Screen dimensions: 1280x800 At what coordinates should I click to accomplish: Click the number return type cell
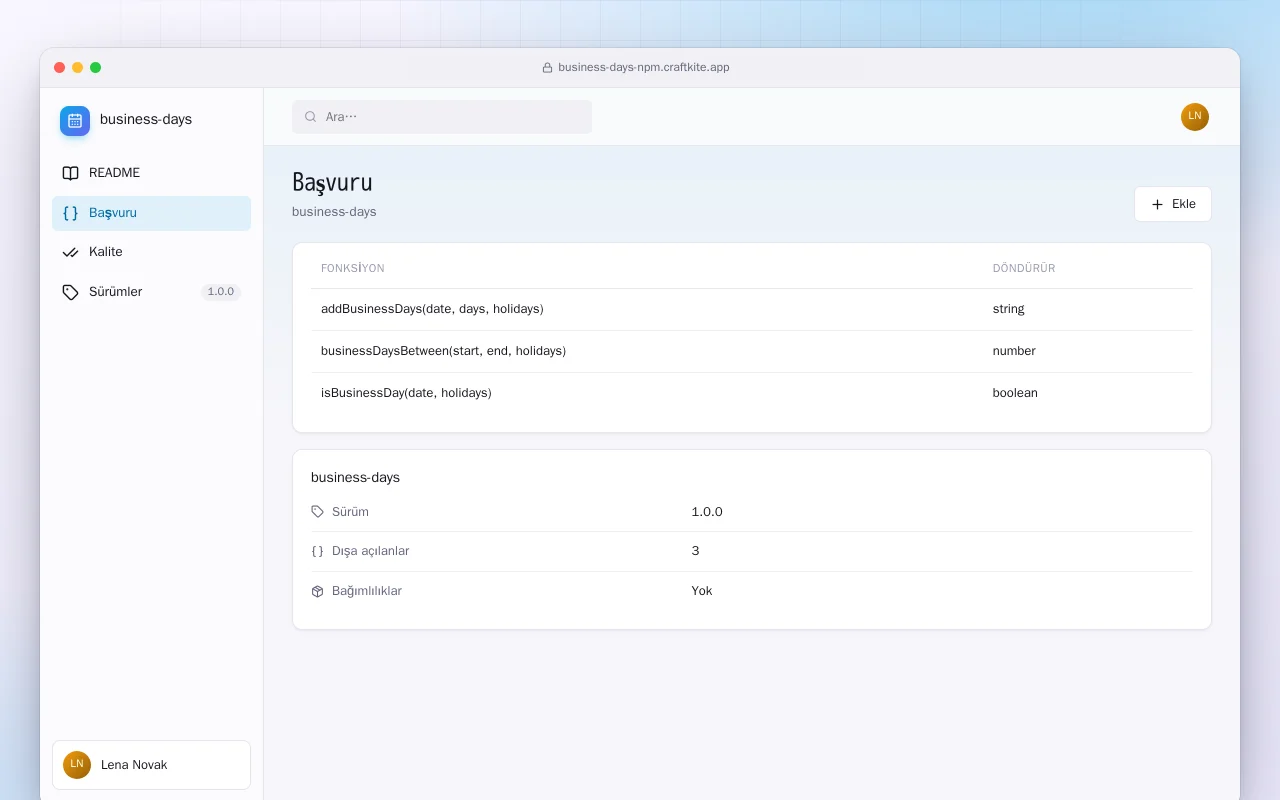(x=1014, y=351)
